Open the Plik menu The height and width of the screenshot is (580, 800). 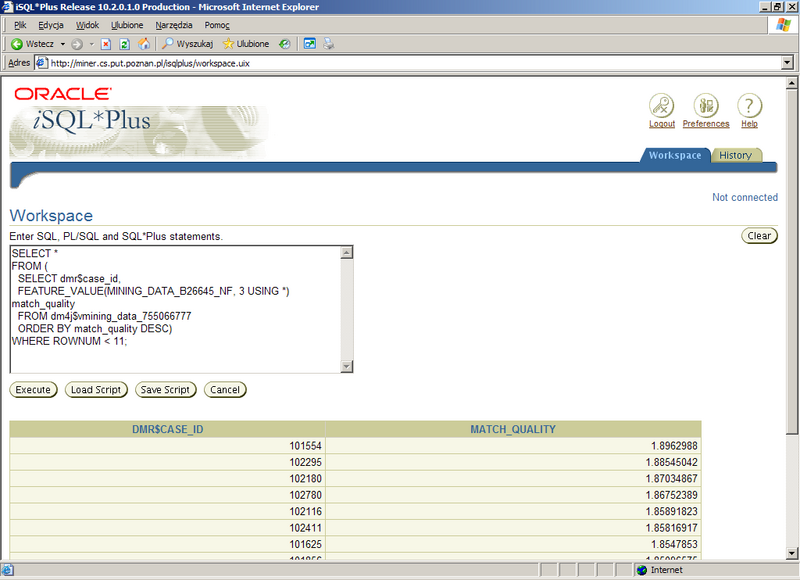pyautogui.click(x=20, y=25)
